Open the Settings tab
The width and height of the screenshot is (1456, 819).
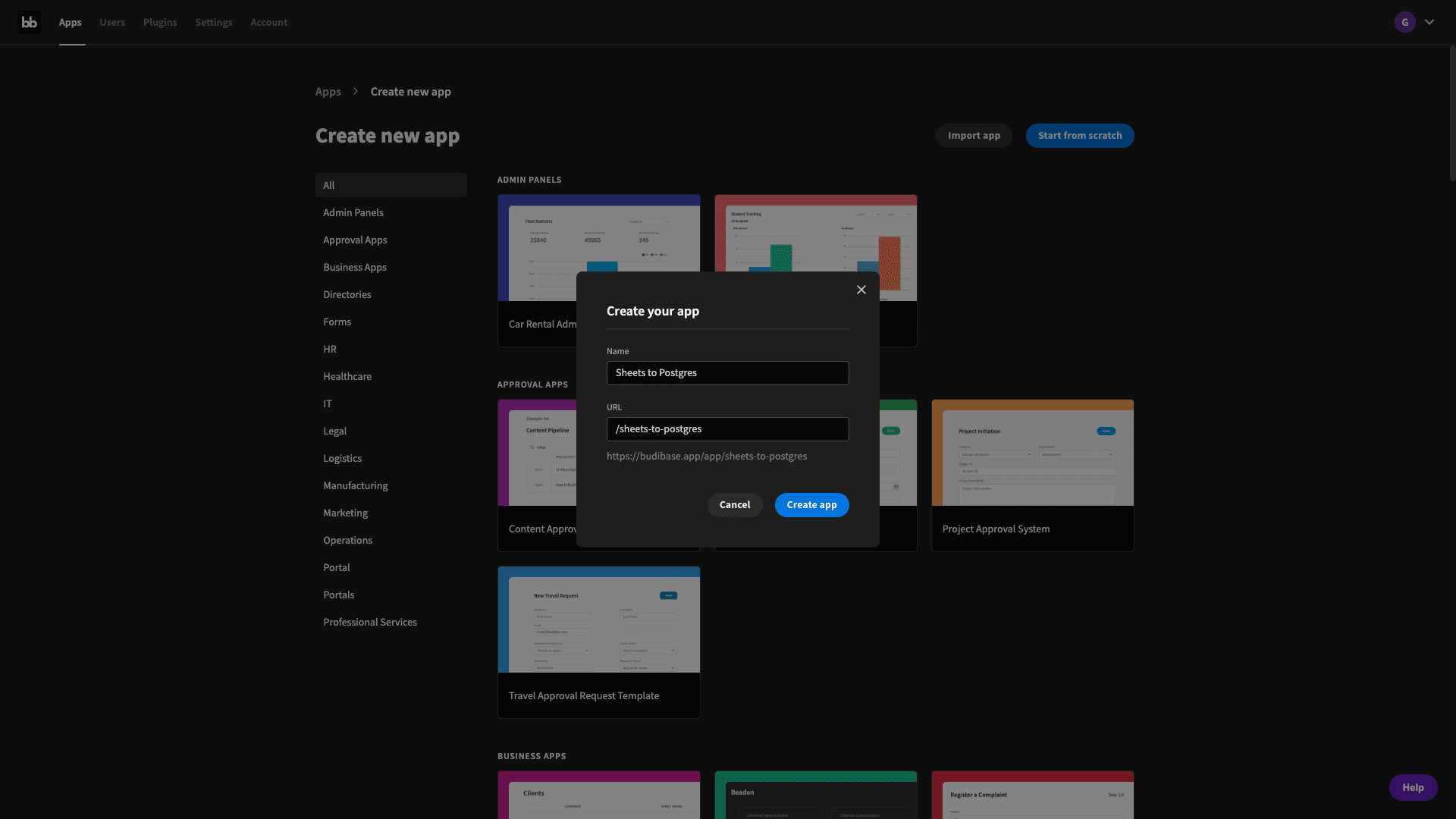pos(214,22)
